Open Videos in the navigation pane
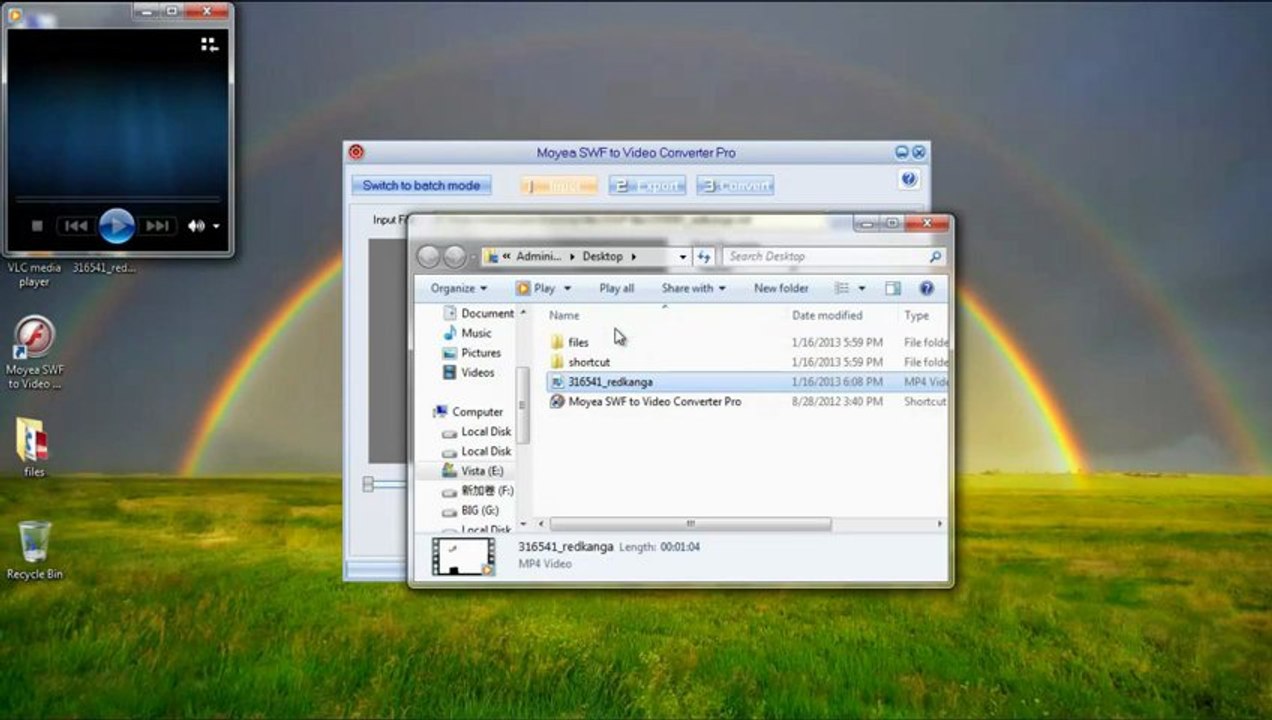The width and height of the screenshot is (1272, 720). click(x=468, y=372)
